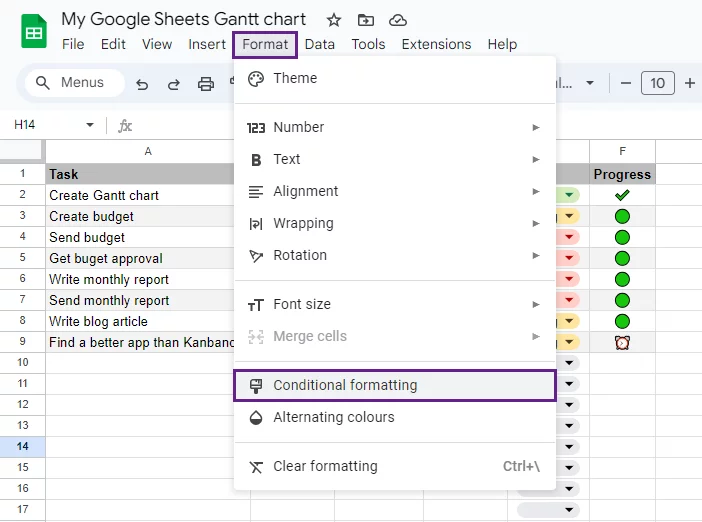Click the select-all corner box
This screenshot has width=702, height=522.
click(22, 151)
